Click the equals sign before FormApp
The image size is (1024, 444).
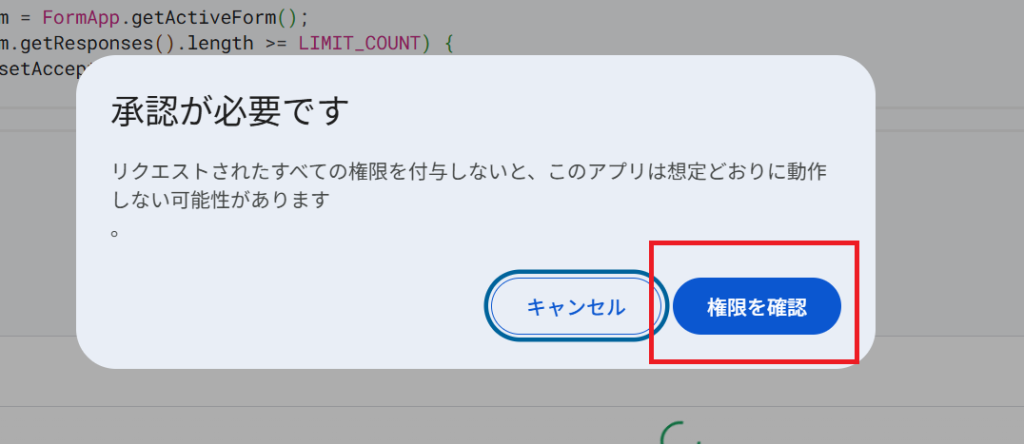(25, 18)
